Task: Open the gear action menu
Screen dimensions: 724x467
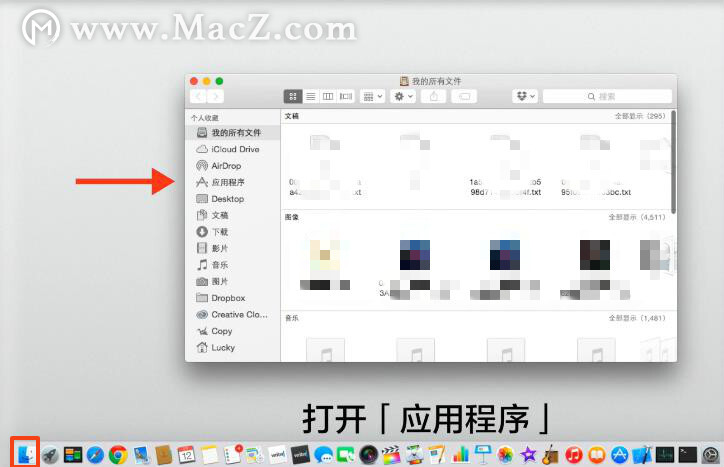Action: click(403, 97)
